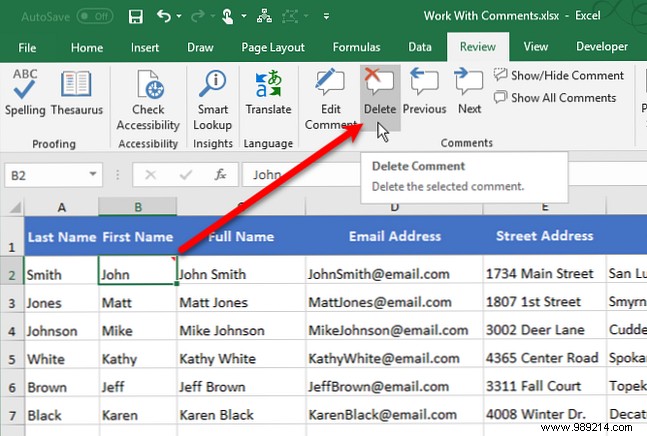Jump to the Next comment
The image size is (647, 436).
point(469,92)
